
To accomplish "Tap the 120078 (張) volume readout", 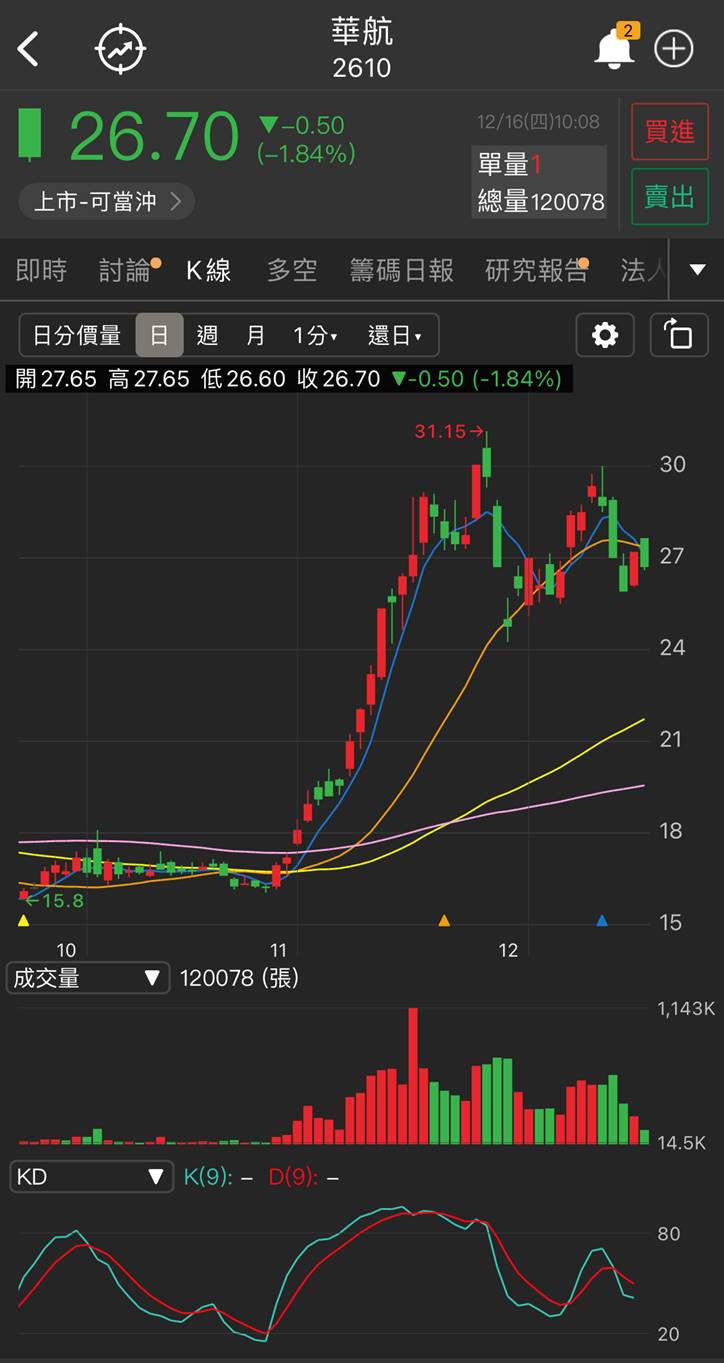I will pyautogui.click(x=239, y=977).
